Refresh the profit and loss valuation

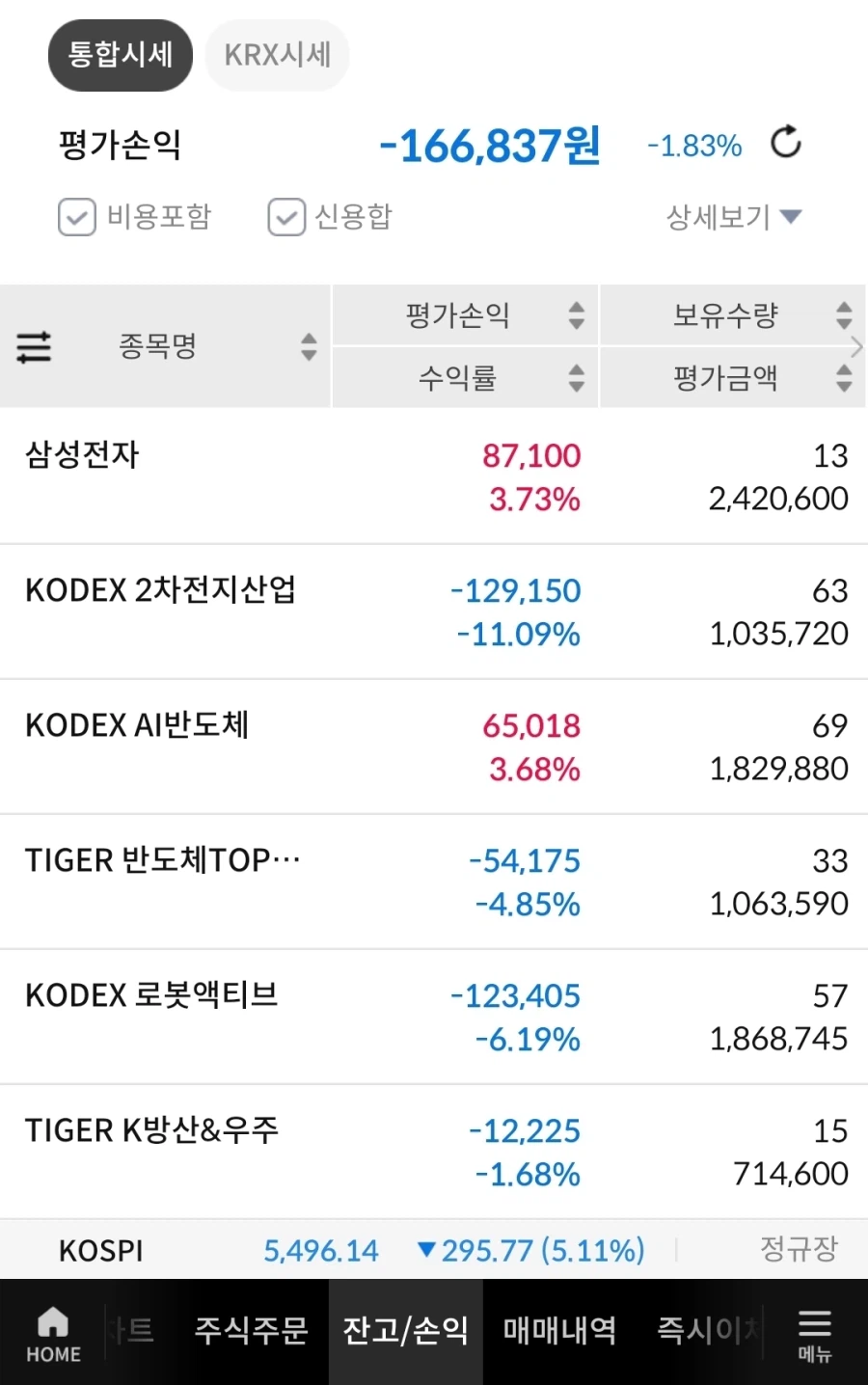coord(786,143)
